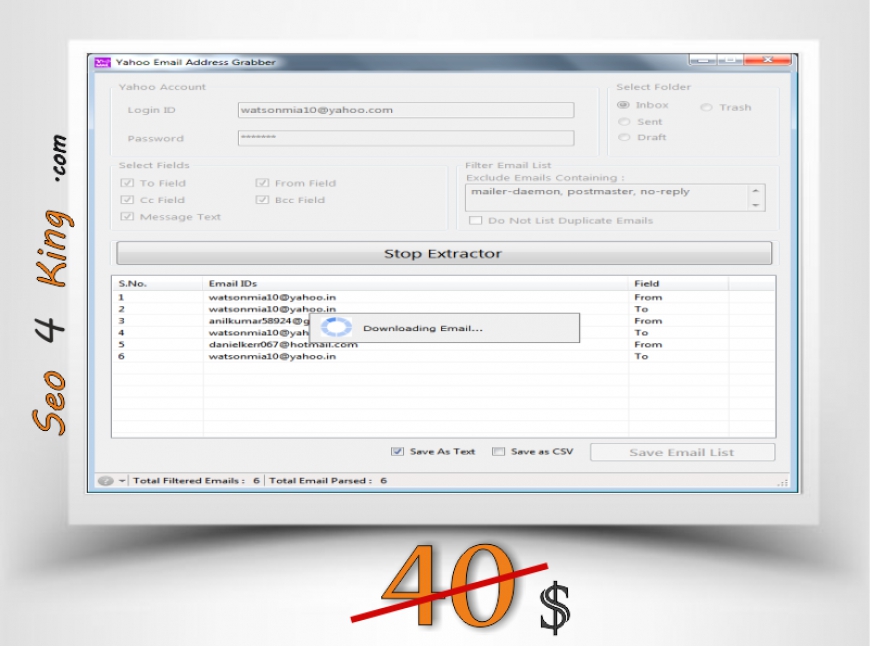Close the Yahoo Email Address Grabber window
Viewport: 870px width, 646px height.
pyautogui.click(x=767, y=59)
